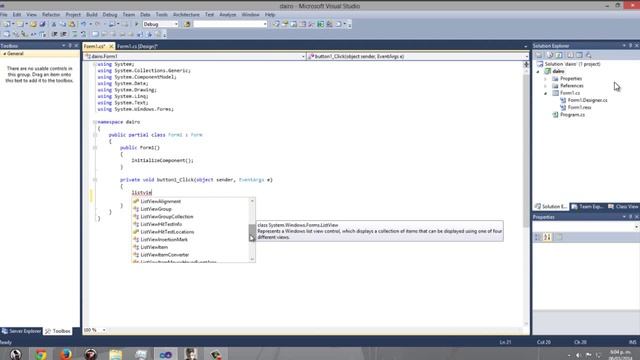Click the View Class Diagram icon in Solution Explorer

pos(588,55)
